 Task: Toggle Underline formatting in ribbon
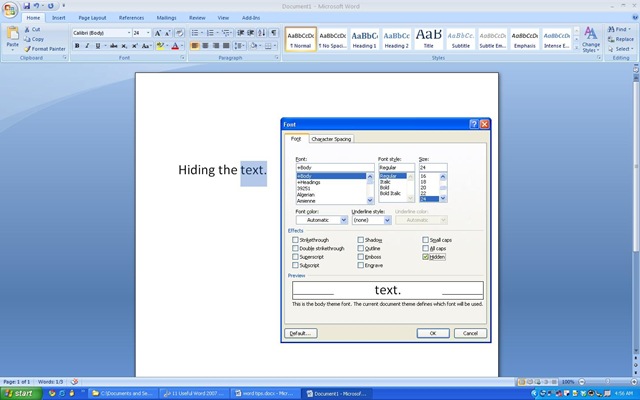[x=98, y=46]
